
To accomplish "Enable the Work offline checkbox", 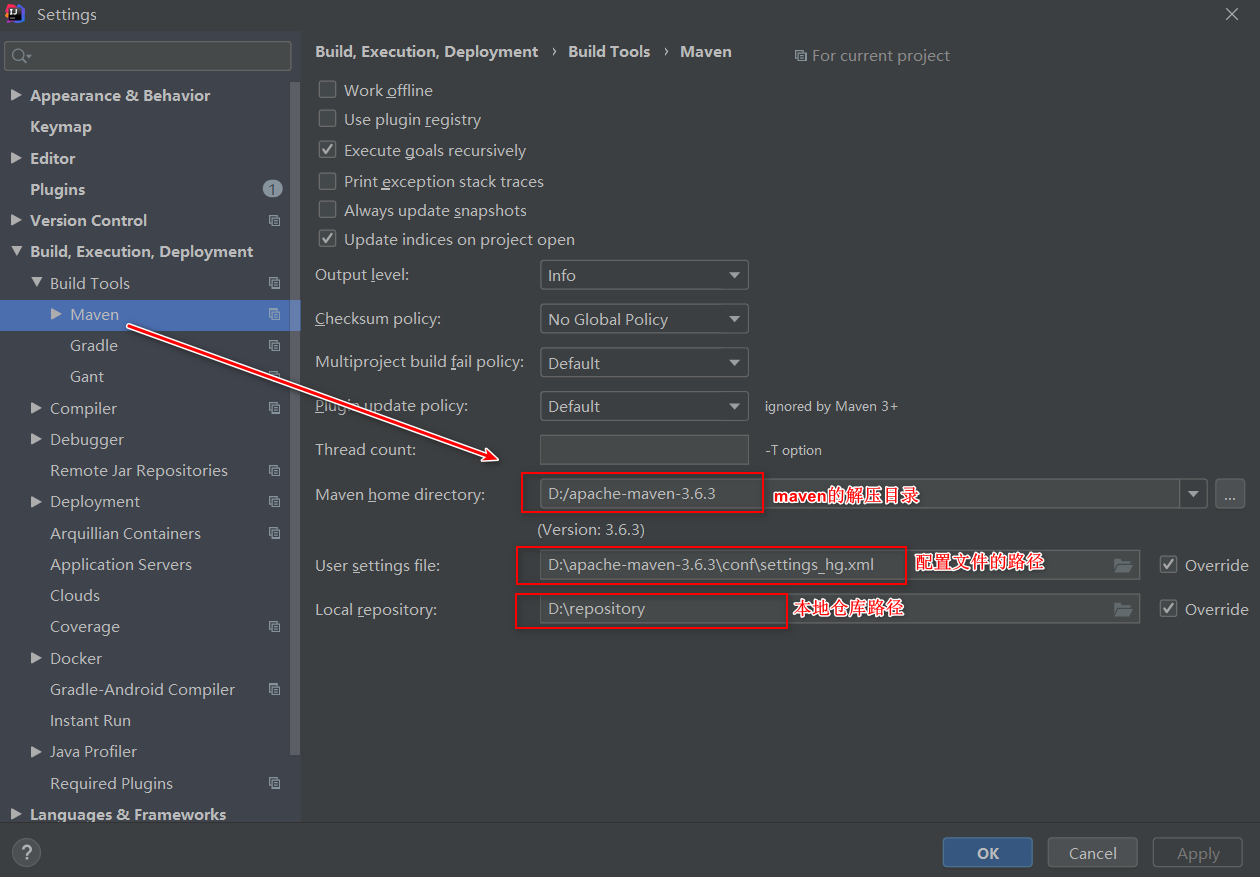I will tap(327, 90).
